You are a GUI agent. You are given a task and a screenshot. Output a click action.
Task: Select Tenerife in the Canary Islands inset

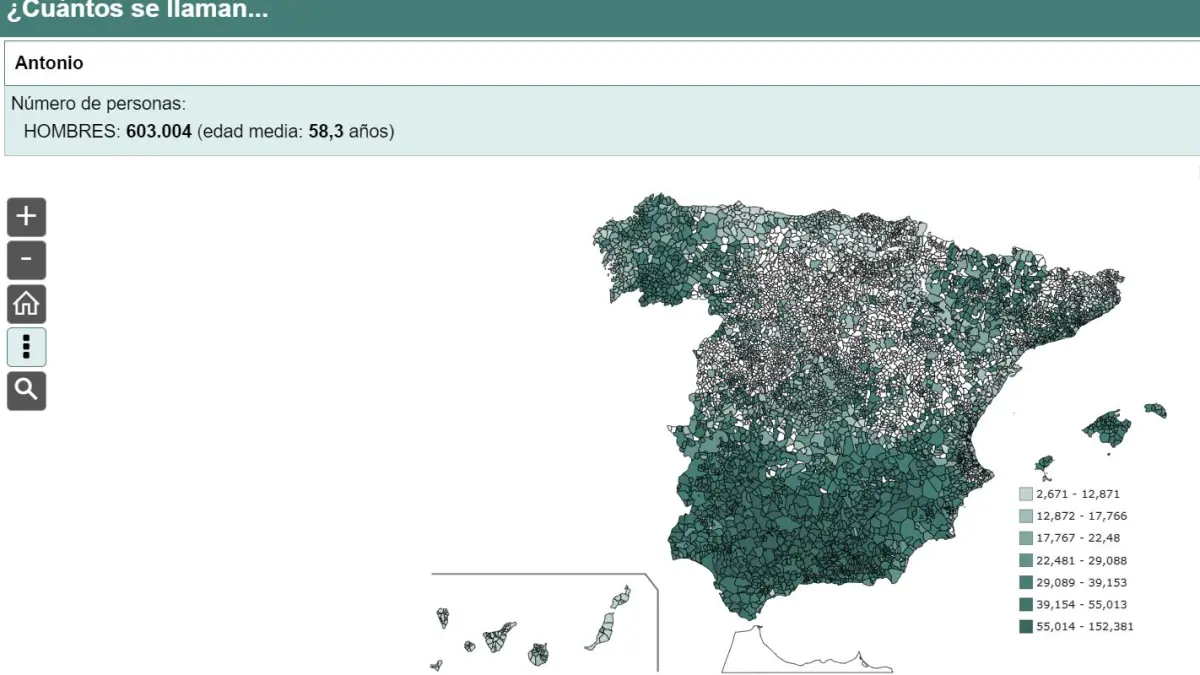click(499, 636)
